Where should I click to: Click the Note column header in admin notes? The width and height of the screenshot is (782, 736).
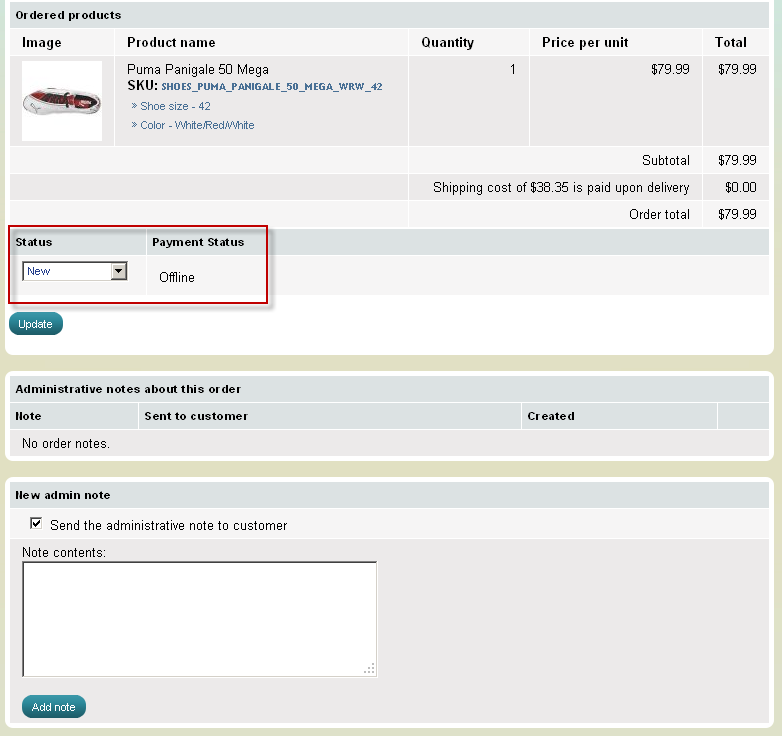29,416
